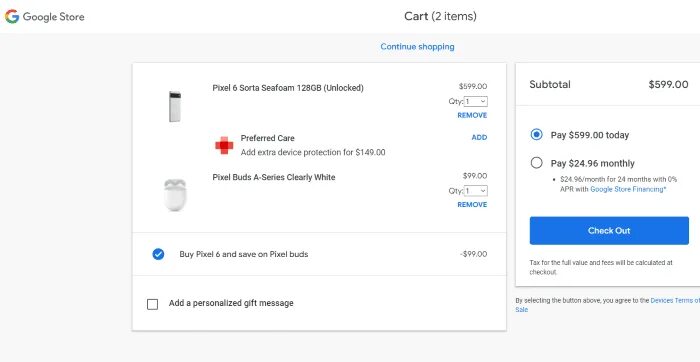Remove the Pixel 6 from cart
700x362 pixels.
click(x=472, y=115)
